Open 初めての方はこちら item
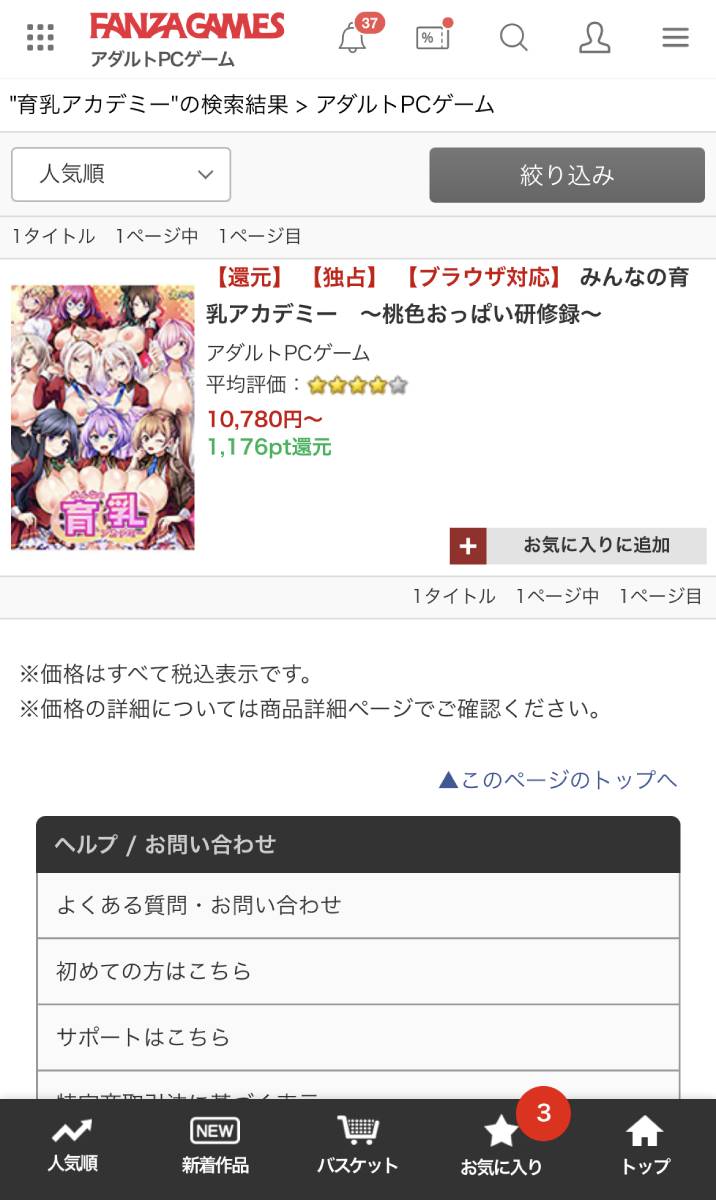The height and width of the screenshot is (1200, 716). (x=358, y=971)
